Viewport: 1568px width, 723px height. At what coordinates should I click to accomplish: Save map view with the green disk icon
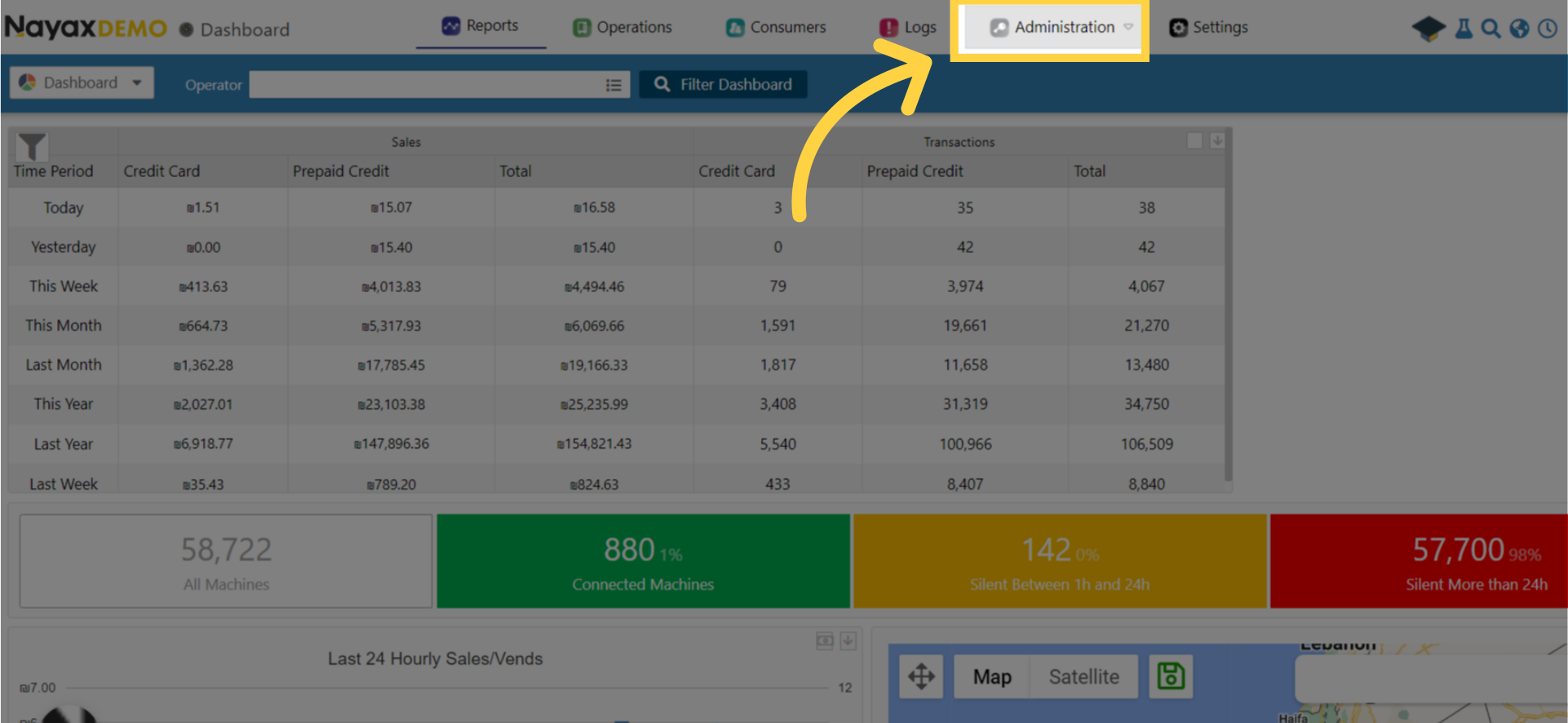click(x=1171, y=676)
